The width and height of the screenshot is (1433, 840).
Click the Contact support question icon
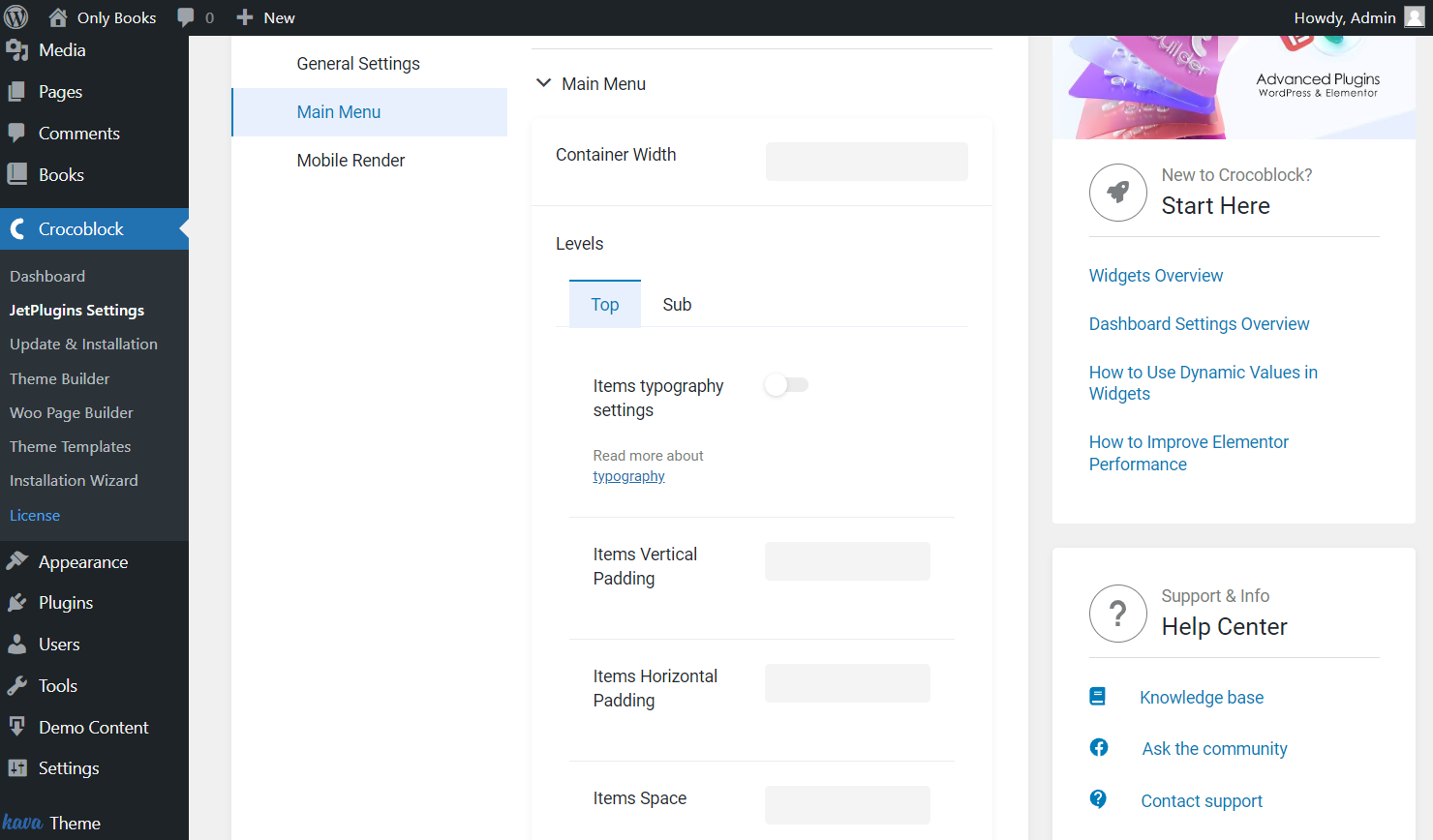tap(1098, 798)
